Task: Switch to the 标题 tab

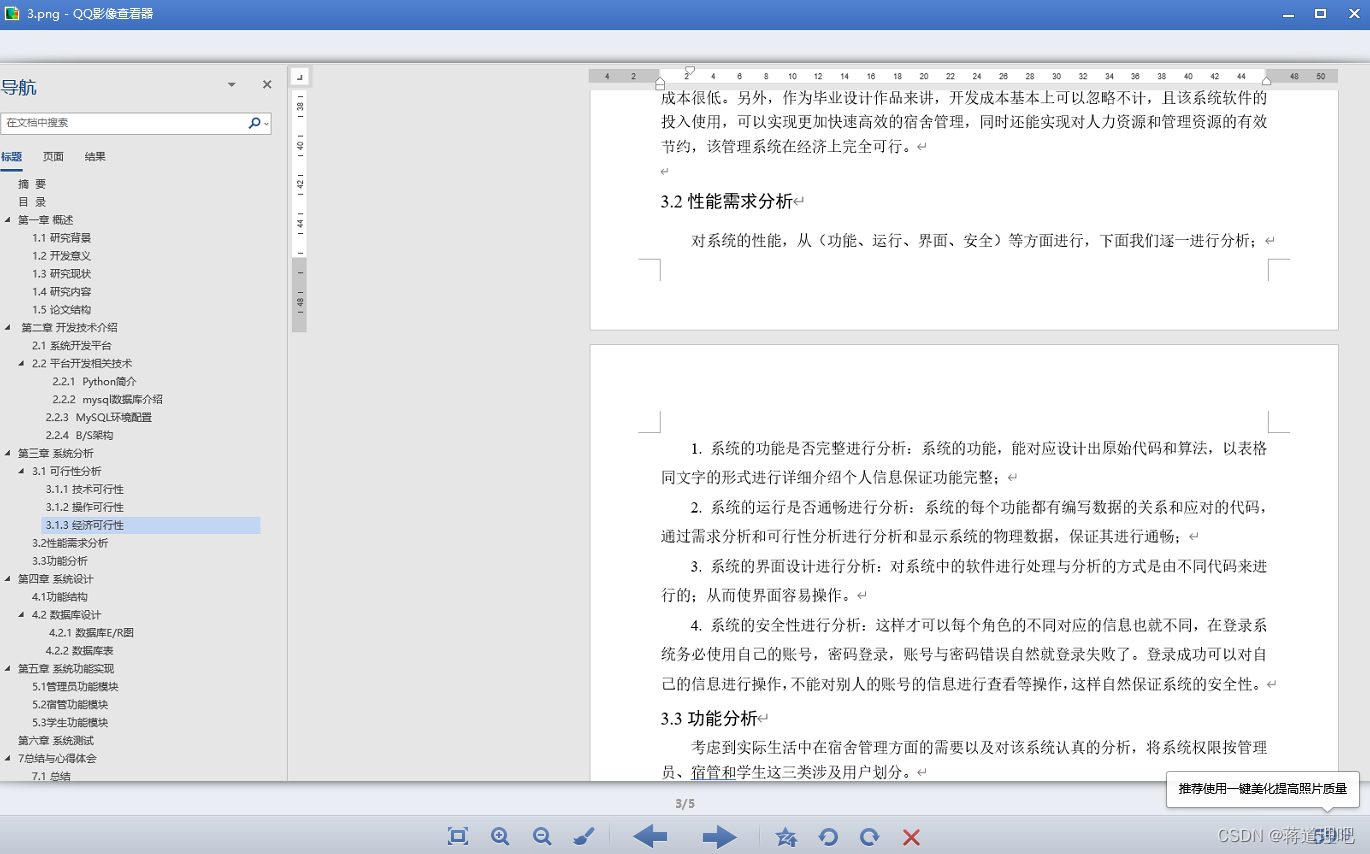Action: (x=11, y=156)
